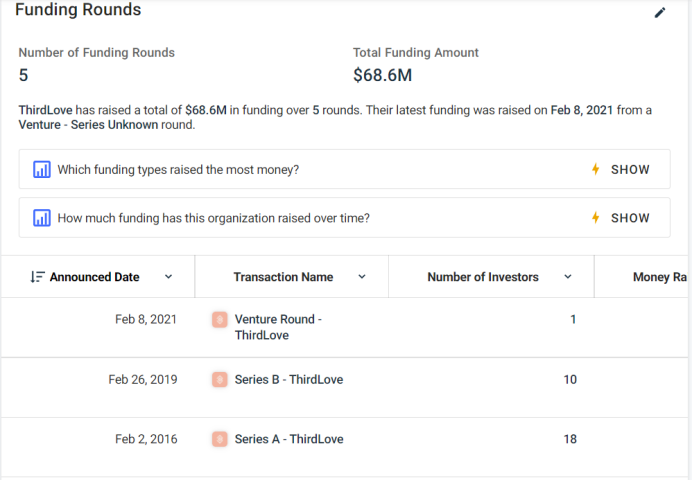This screenshot has width=692, height=481.
Task: Open the Series A - ThirdLove transaction
Action: (289, 439)
